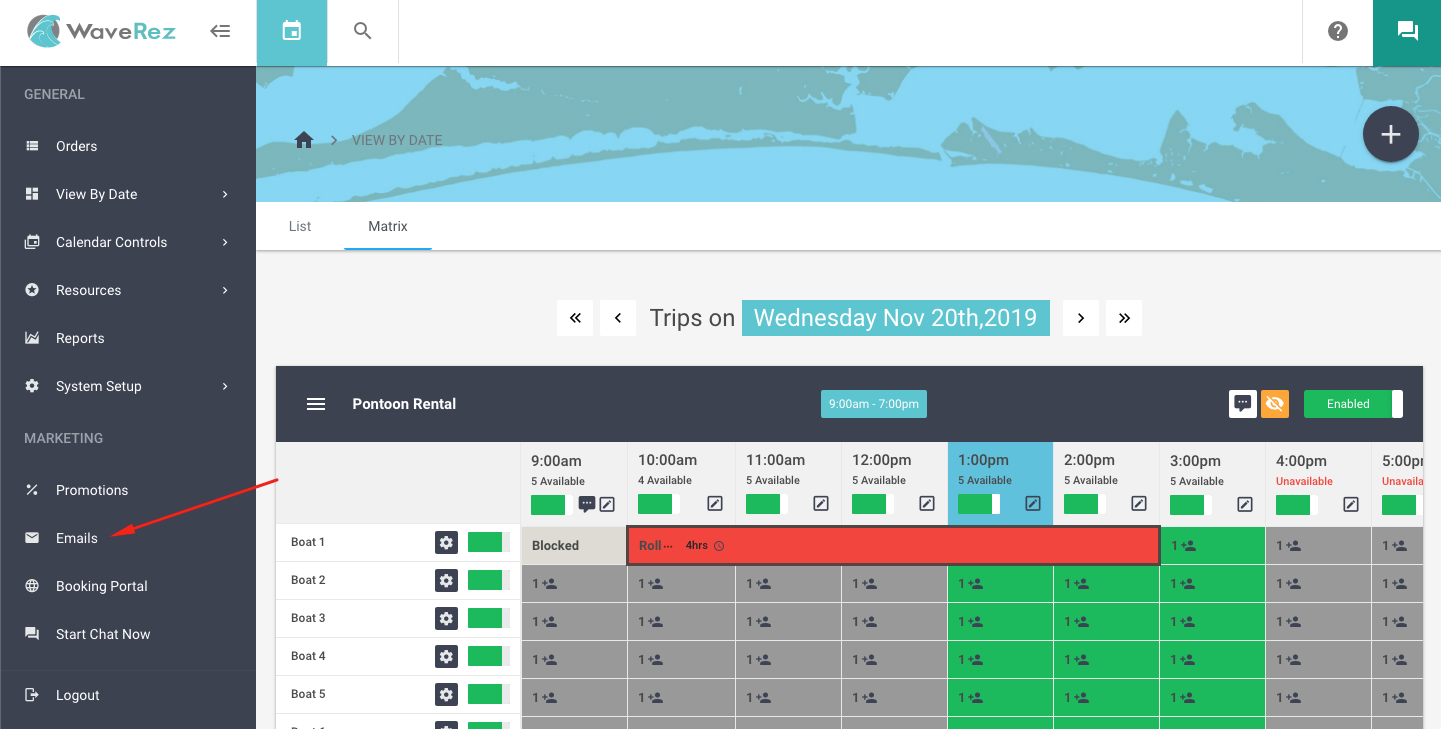This screenshot has width=1441, height=729.
Task: Jump back with double-left arrow button
Action: (x=575, y=318)
